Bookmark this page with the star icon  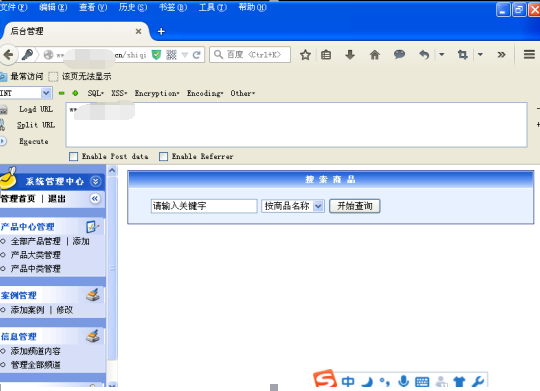(x=305, y=54)
